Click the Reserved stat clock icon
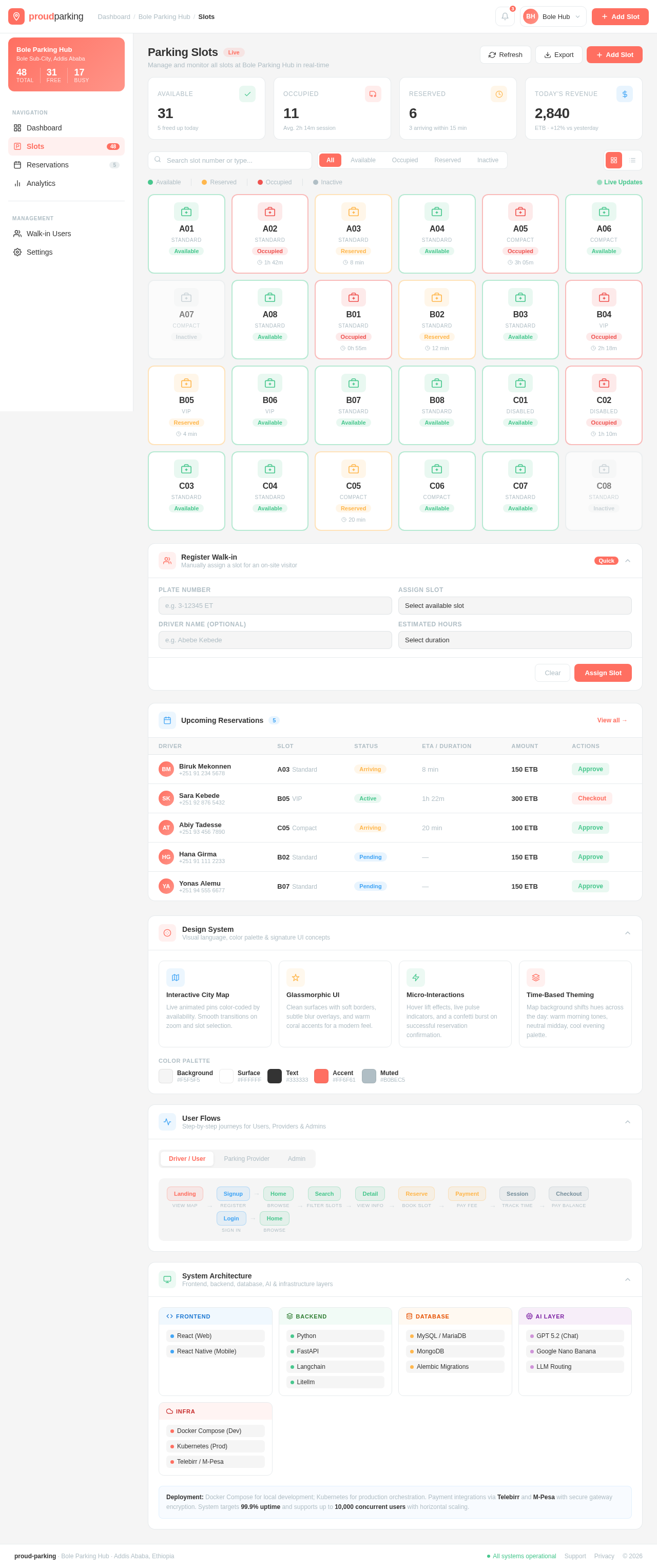Screen dimensions: 657x1568 [x=499, y=94]
